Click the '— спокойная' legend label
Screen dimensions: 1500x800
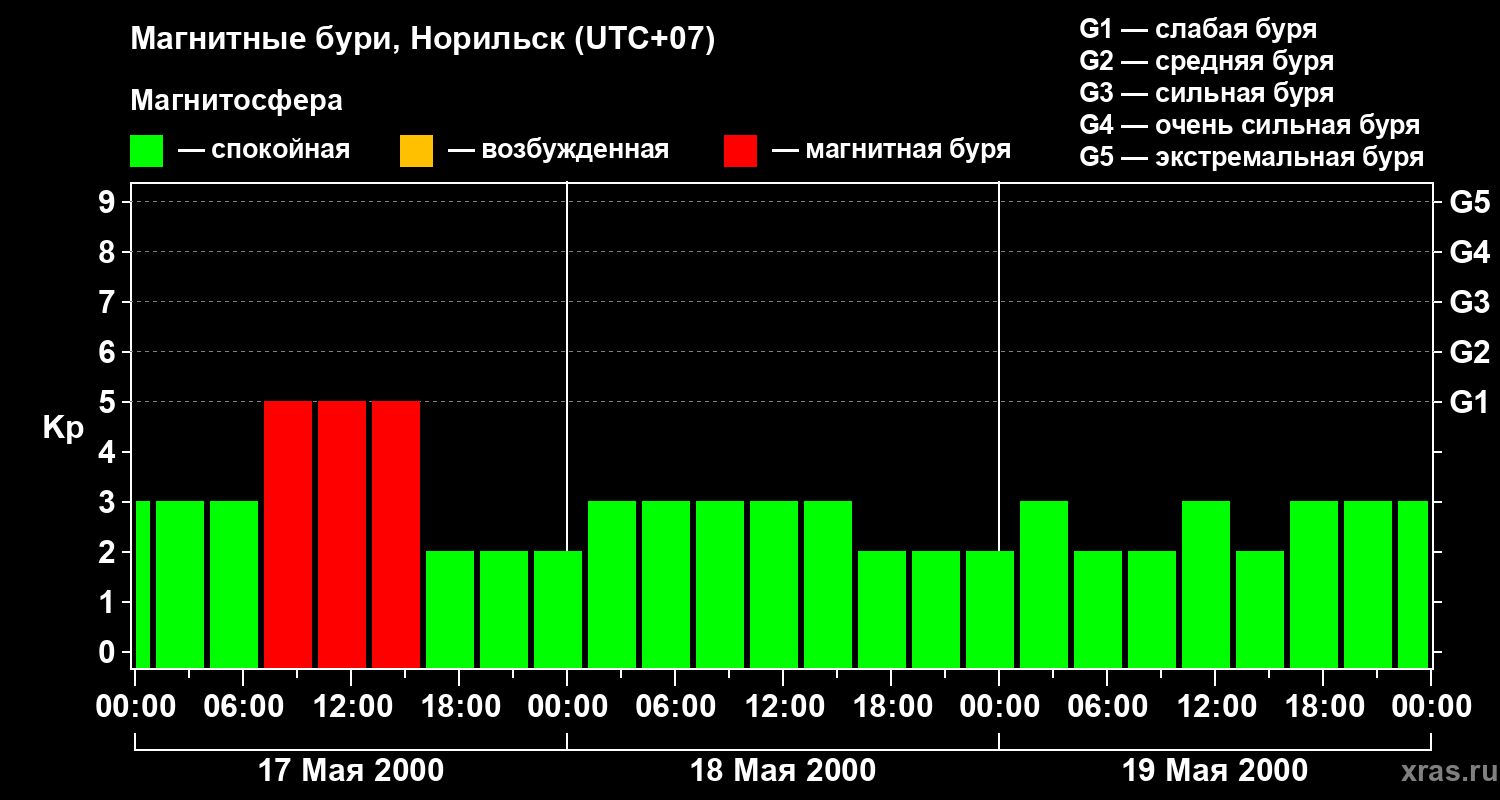[x=264, y=150]
